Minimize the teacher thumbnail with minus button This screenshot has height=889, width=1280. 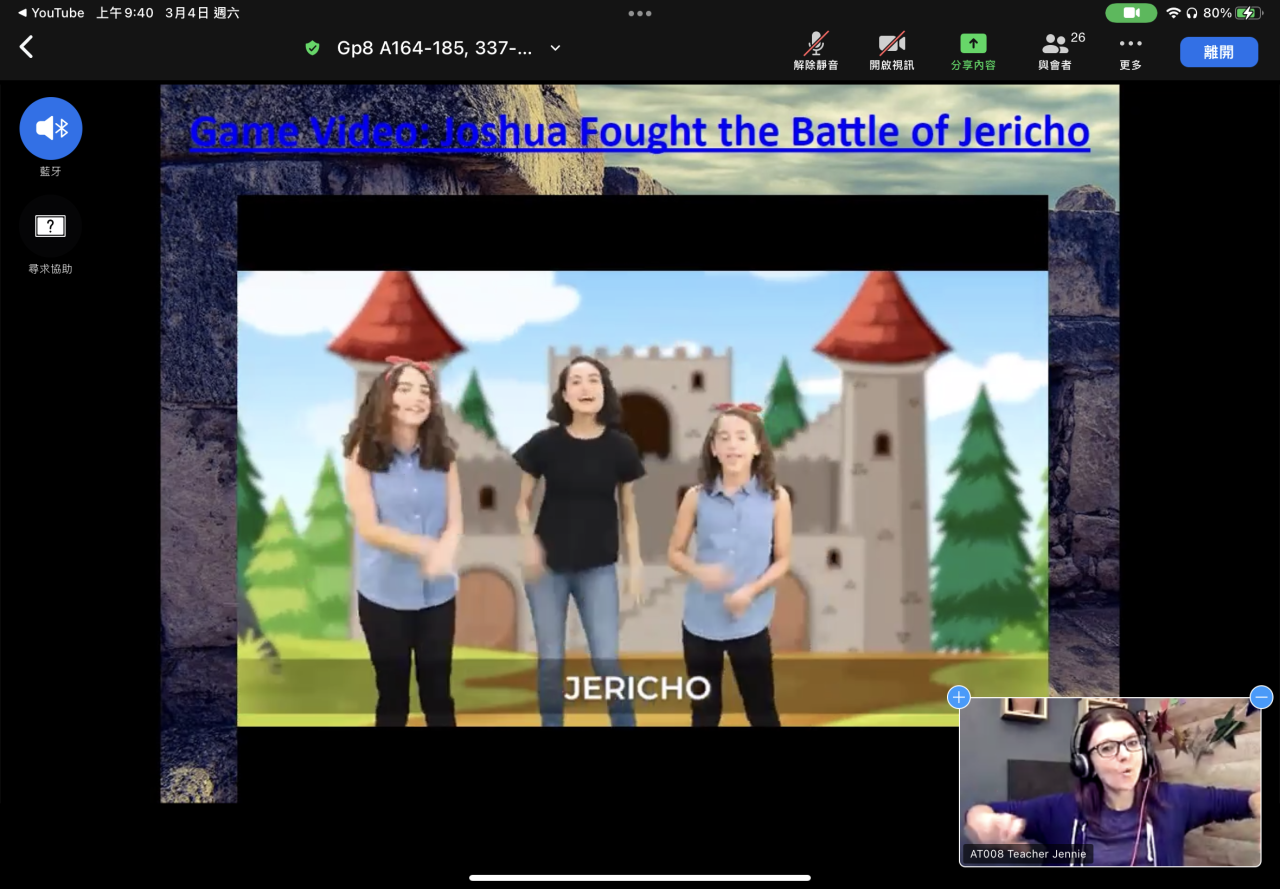point(1262,697)
